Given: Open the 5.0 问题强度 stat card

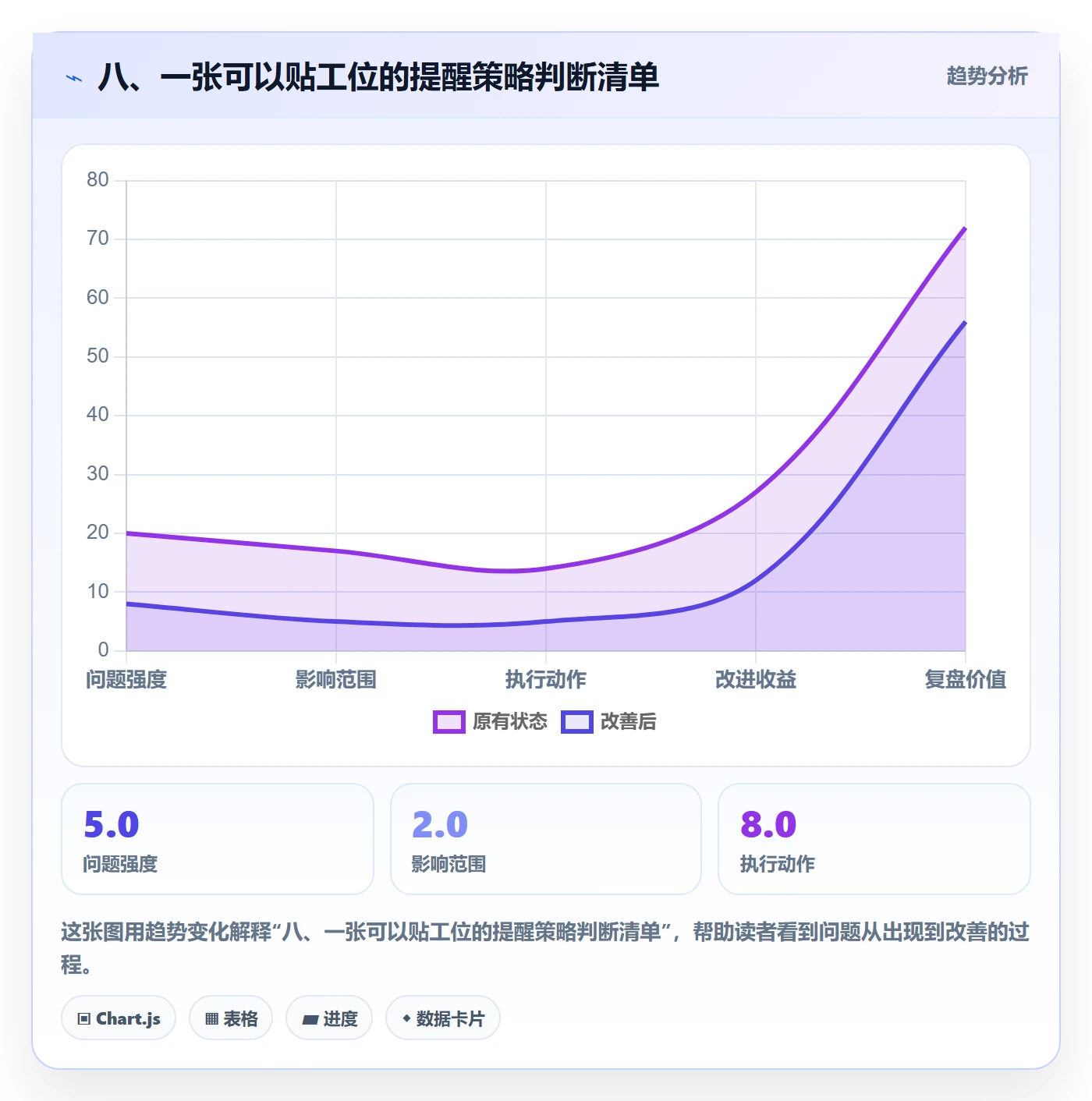Looking at the screenshot, I should [x=218, y=839].
